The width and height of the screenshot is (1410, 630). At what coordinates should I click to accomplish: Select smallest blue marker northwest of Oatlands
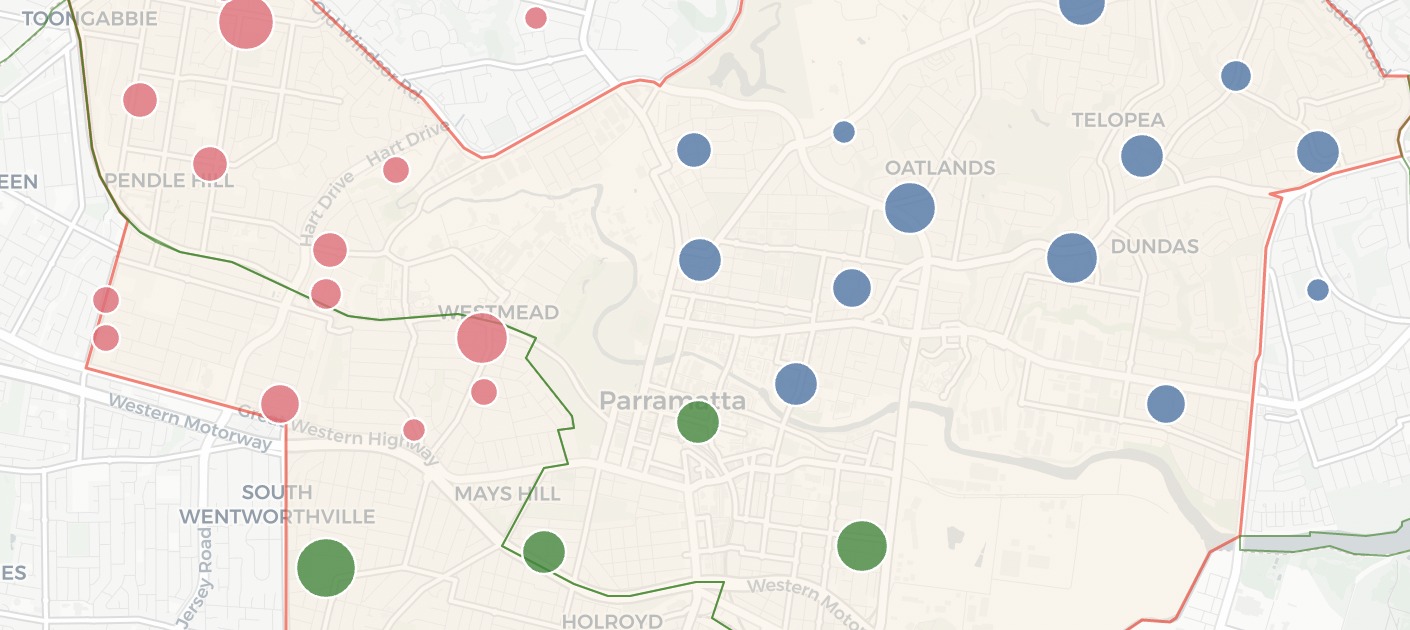(x=844, y=132)
